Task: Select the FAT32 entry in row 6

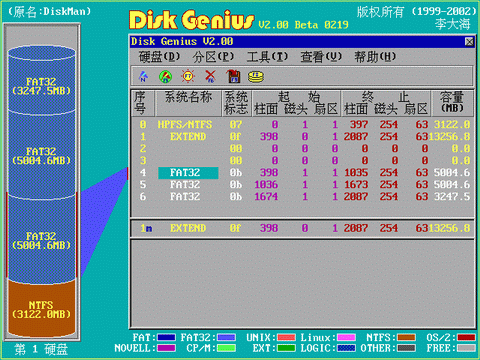Action: (x=185, y=197)
